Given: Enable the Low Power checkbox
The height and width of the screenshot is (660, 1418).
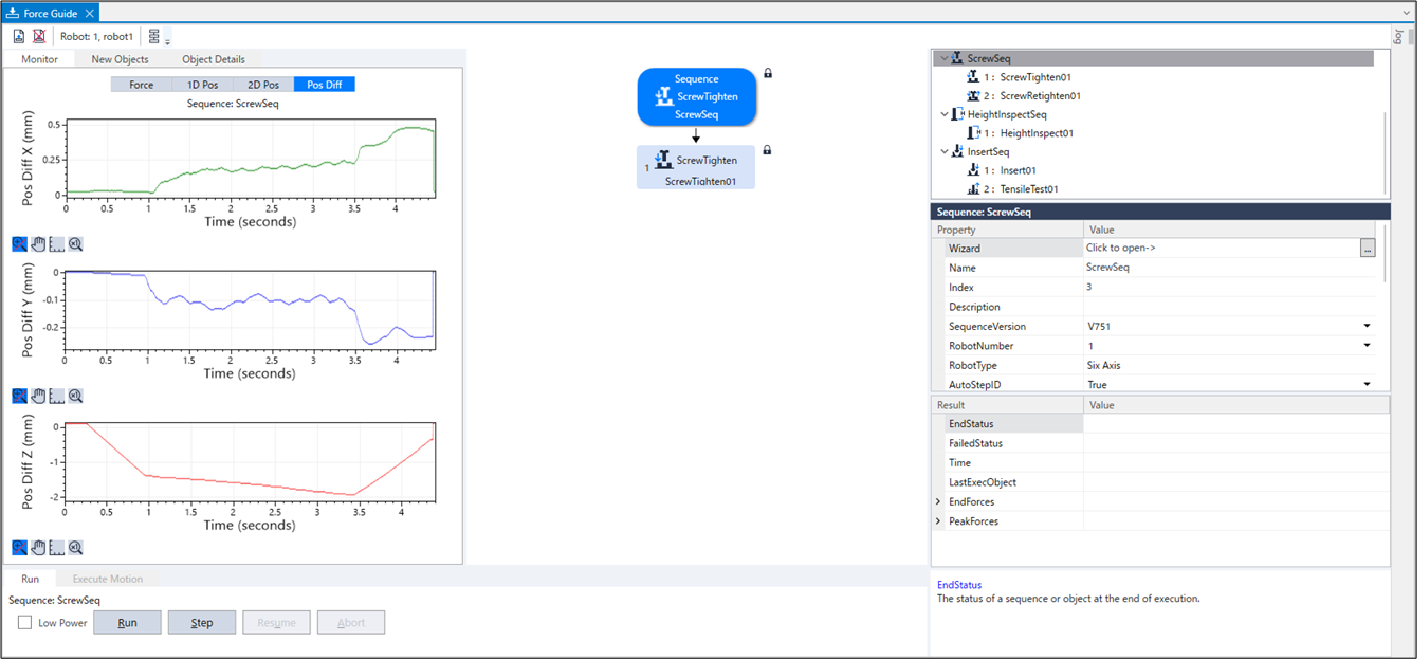Looking at the screenshot, I should click(25, 623).
